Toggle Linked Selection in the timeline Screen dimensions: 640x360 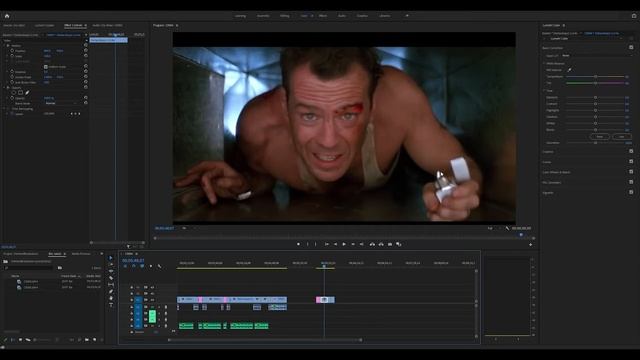point(142,266)
